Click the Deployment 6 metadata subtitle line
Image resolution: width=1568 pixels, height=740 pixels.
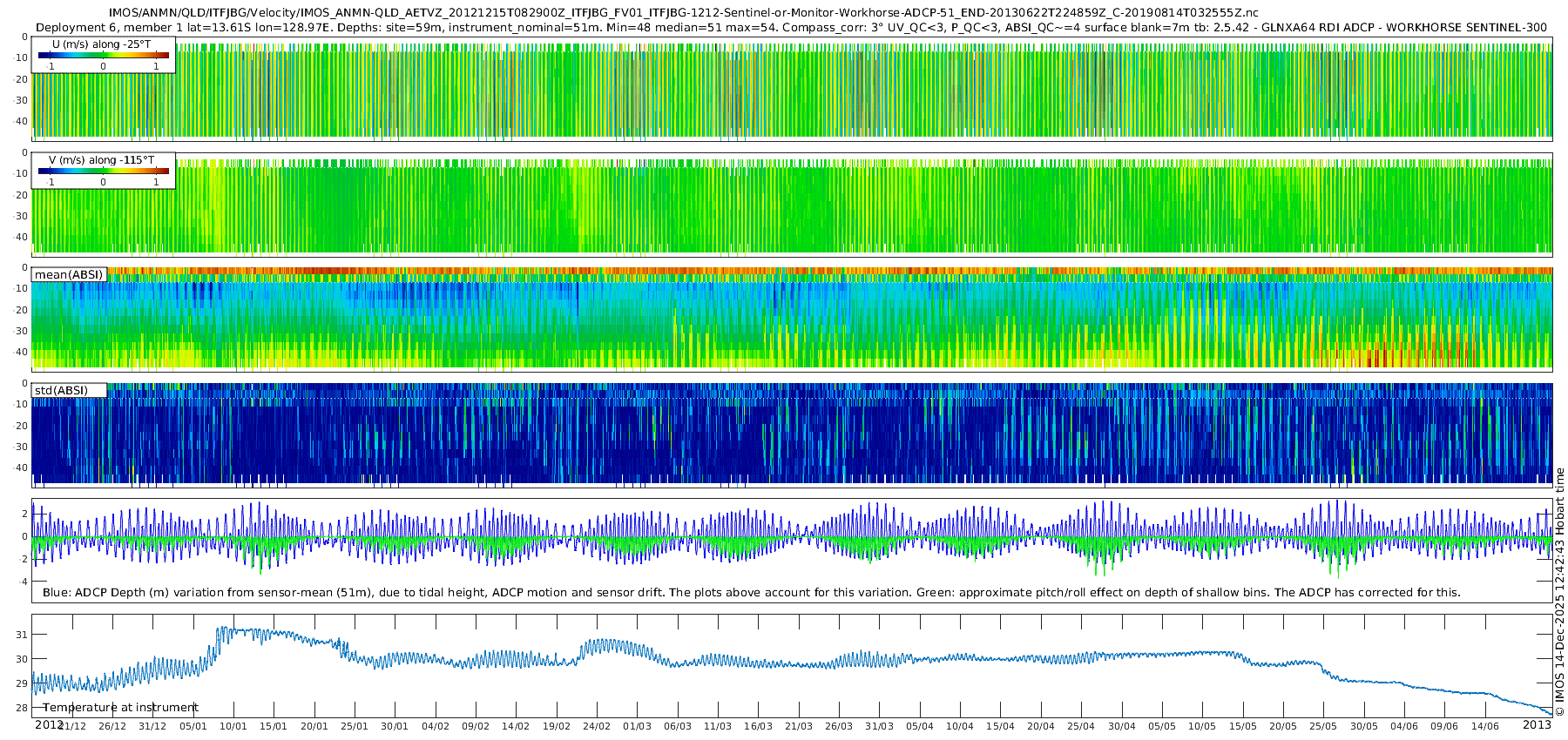coord(791,27)
